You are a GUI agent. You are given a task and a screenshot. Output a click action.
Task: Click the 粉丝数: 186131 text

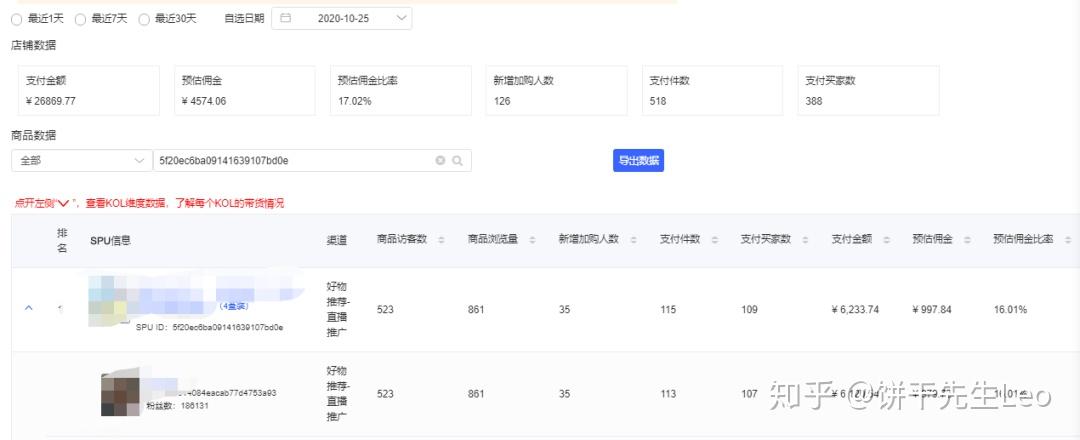point(177,406)
